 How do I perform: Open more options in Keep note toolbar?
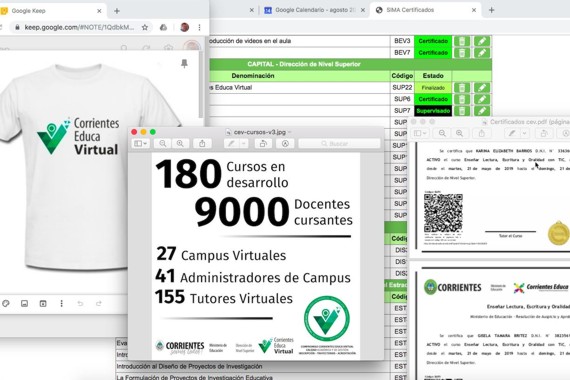61,303
